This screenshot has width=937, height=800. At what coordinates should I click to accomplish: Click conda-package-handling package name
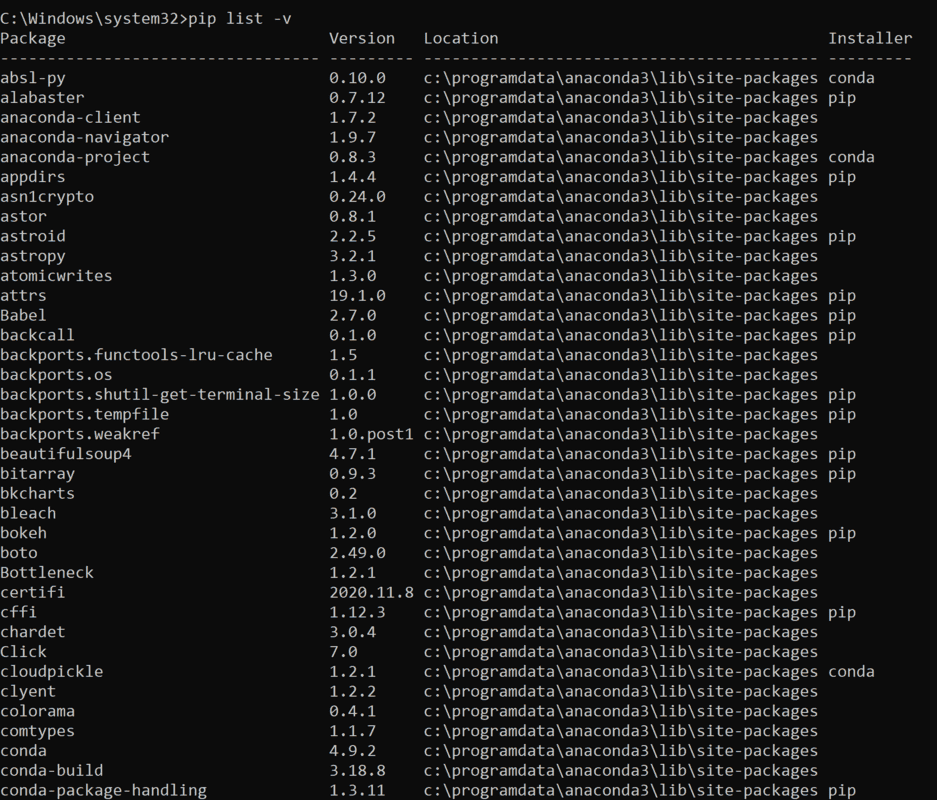pos(103,790)
